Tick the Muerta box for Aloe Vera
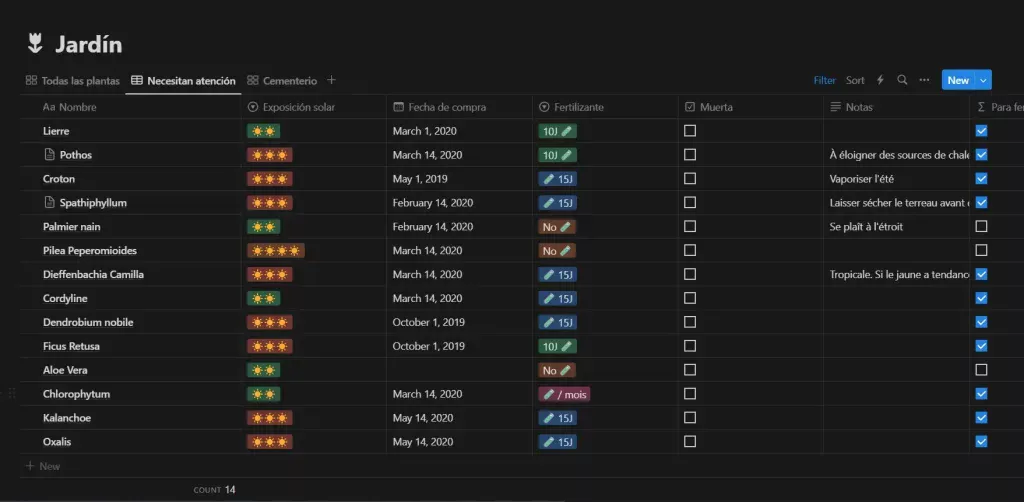 click(690, 370)
